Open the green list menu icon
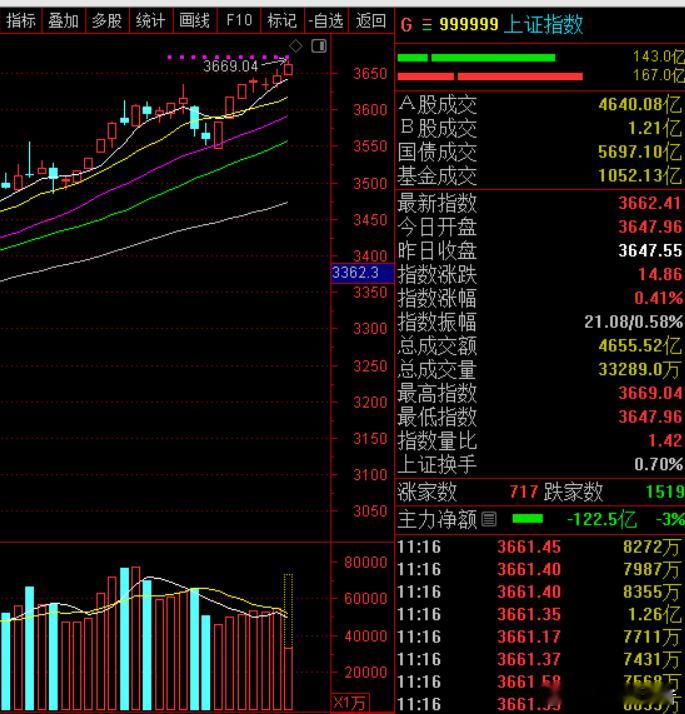The image size is (685, 714). pos(427,25)
